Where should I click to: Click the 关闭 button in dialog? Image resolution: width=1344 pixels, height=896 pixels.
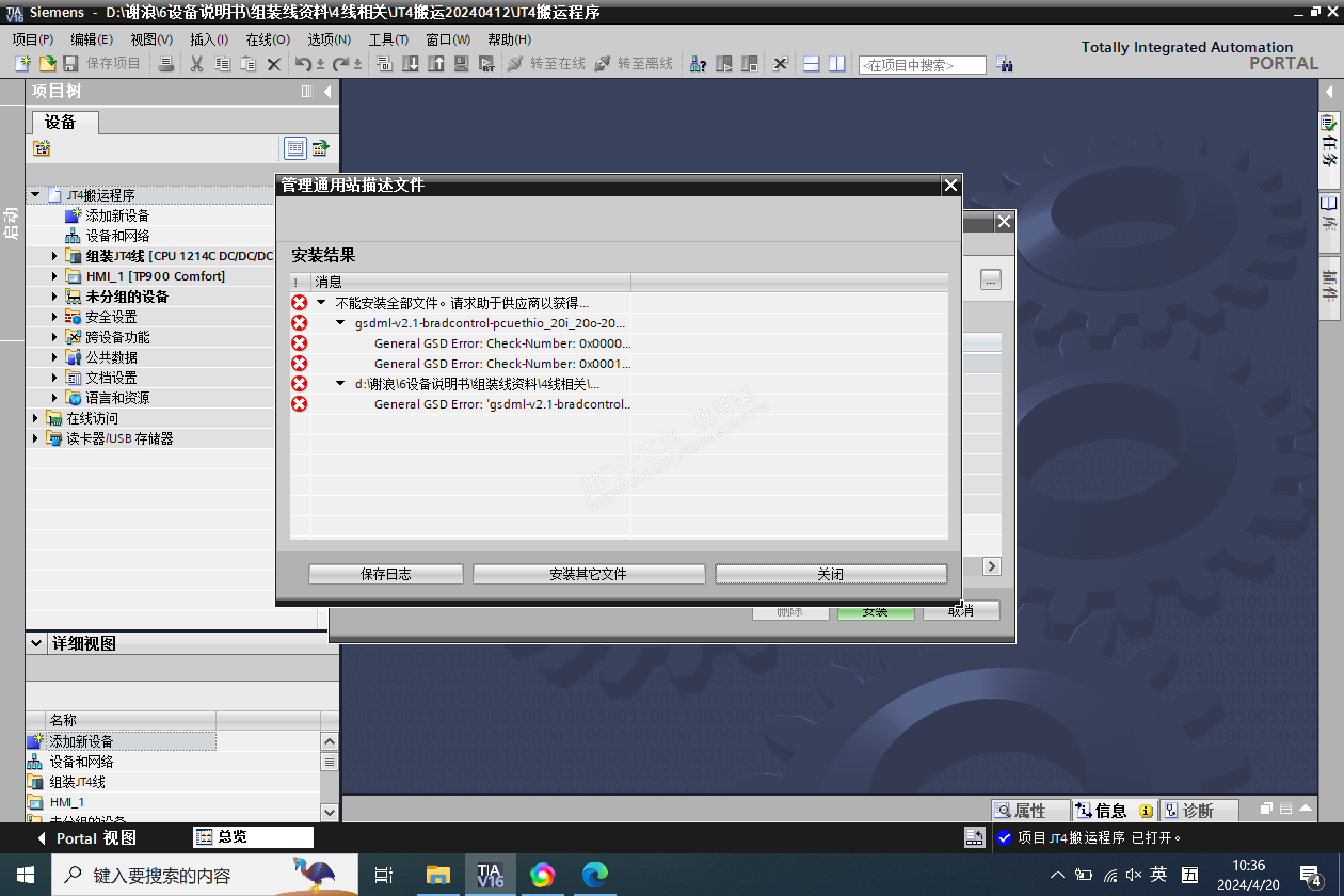point(830,574)
